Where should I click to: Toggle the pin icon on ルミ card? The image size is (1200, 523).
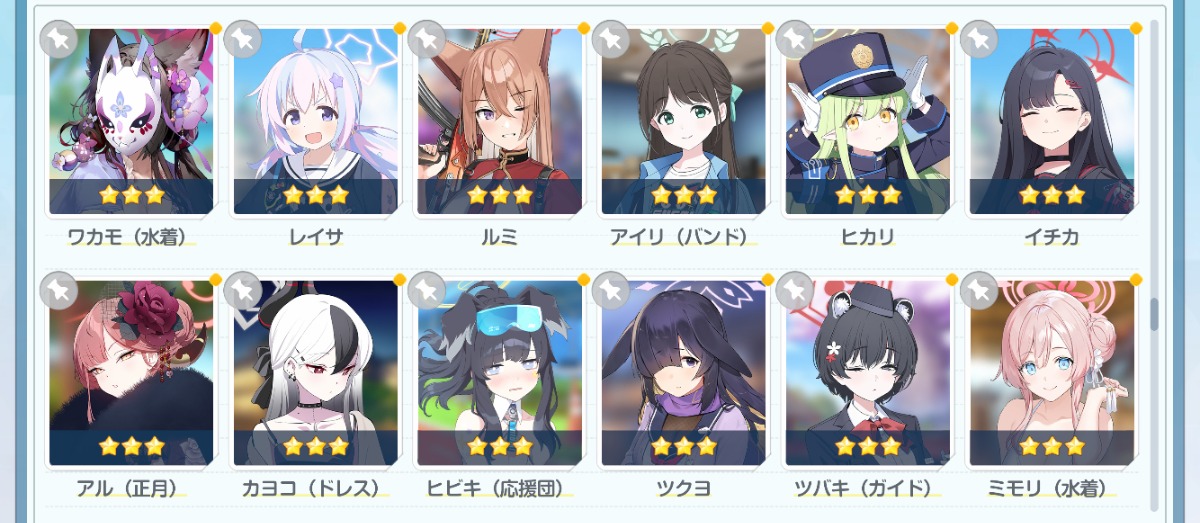click(x=426, y=38)
